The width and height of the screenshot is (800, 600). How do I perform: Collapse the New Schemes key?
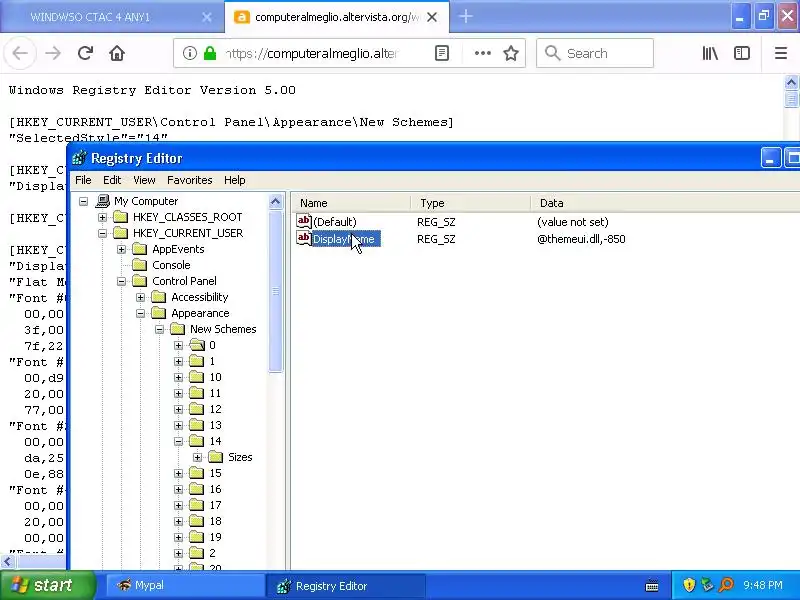pyautogui.click(x=160, y=330)
